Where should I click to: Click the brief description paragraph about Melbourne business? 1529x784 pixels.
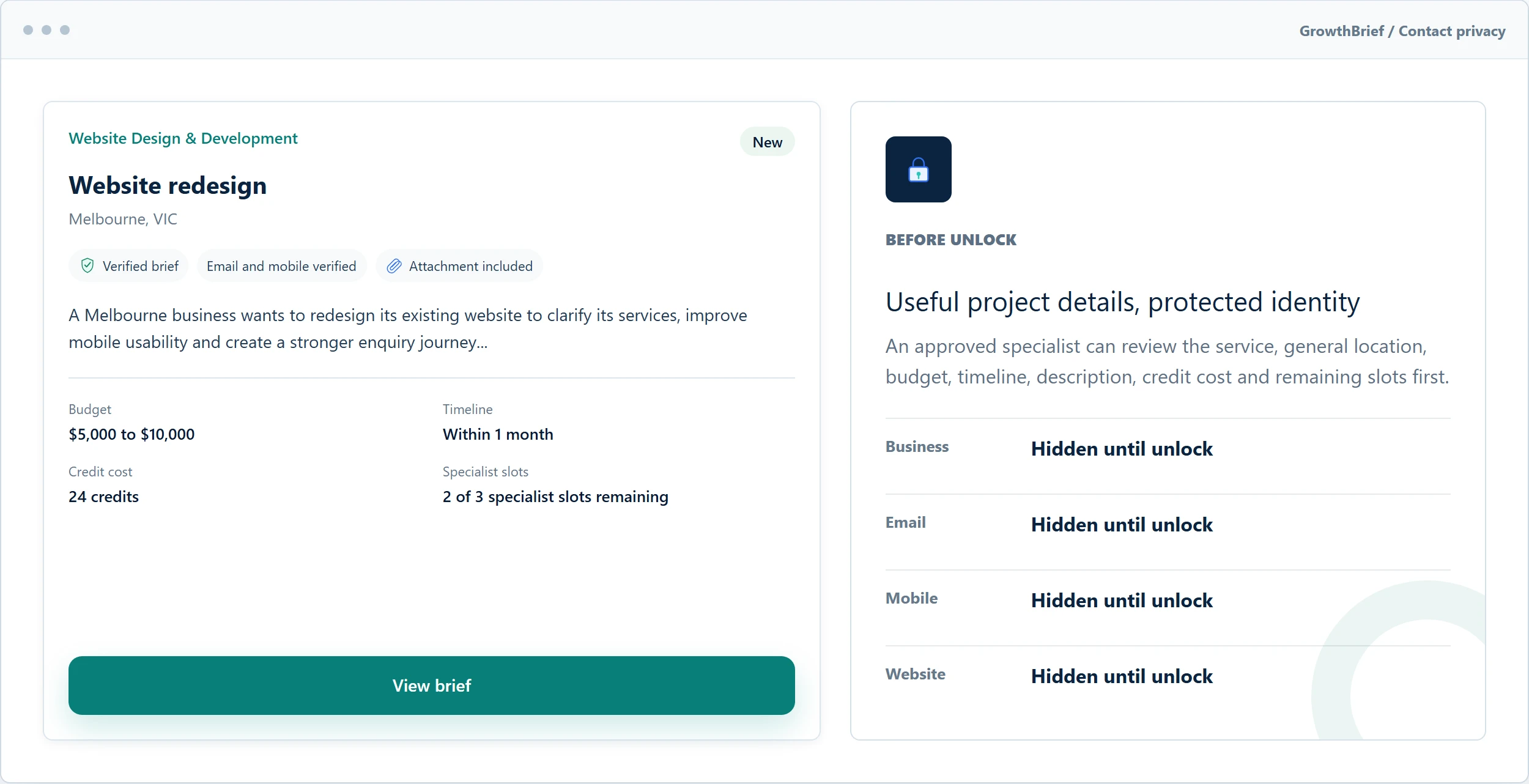[x=408, y=329]
